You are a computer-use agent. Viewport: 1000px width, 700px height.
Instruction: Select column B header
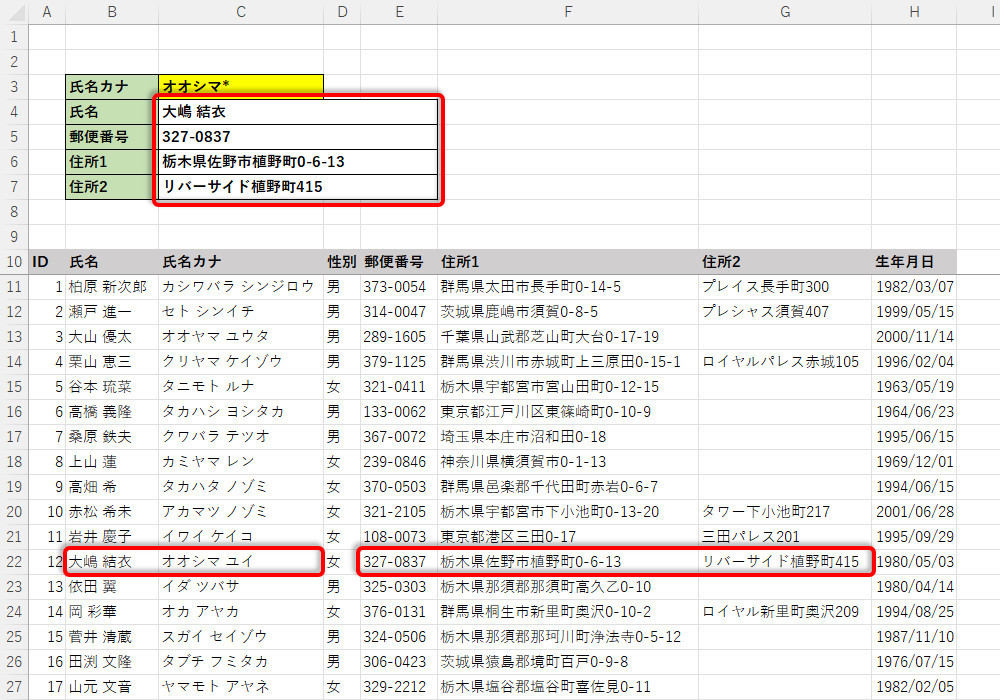click(x=112, y=11)
